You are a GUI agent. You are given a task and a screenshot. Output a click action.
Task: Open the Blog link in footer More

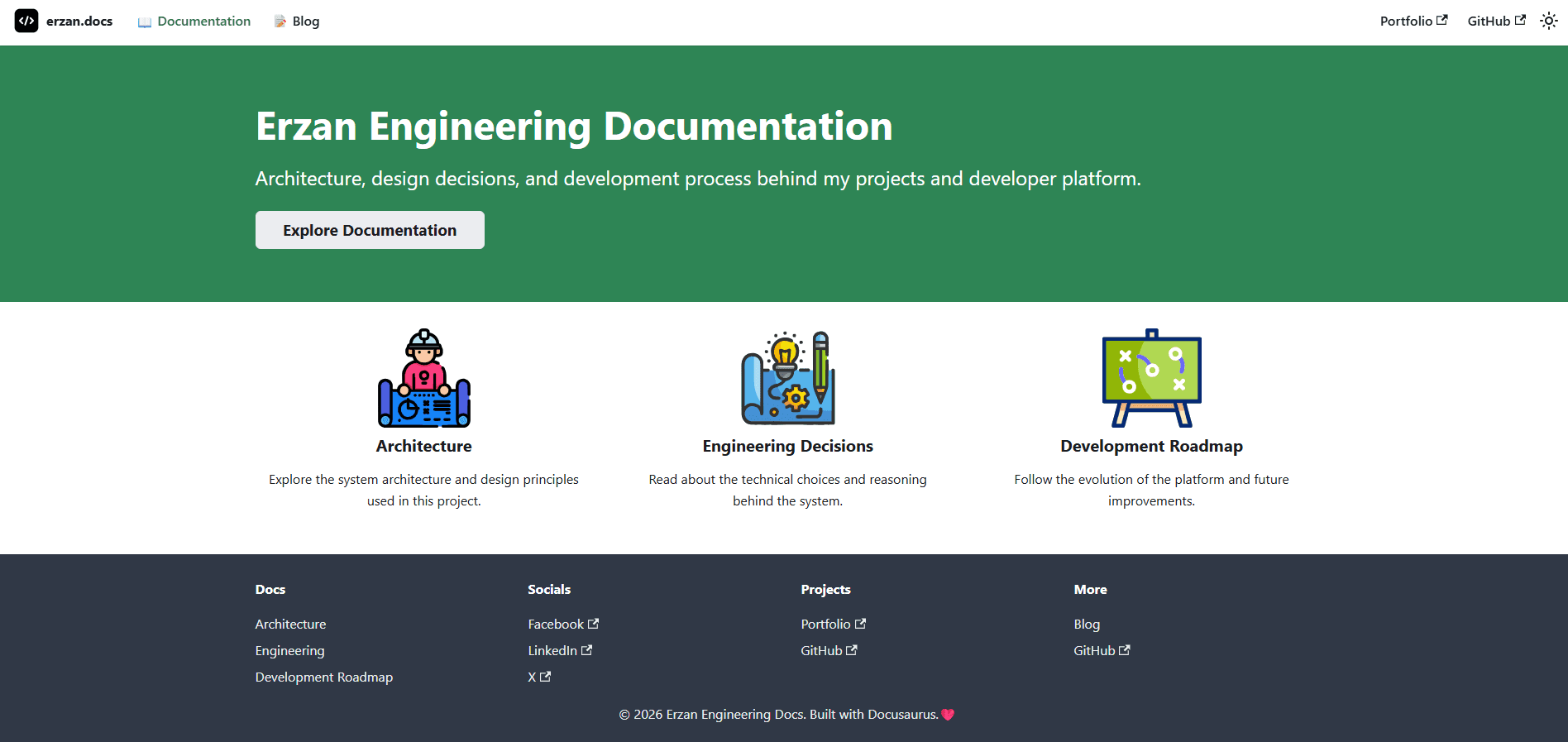coord(1087,624)
